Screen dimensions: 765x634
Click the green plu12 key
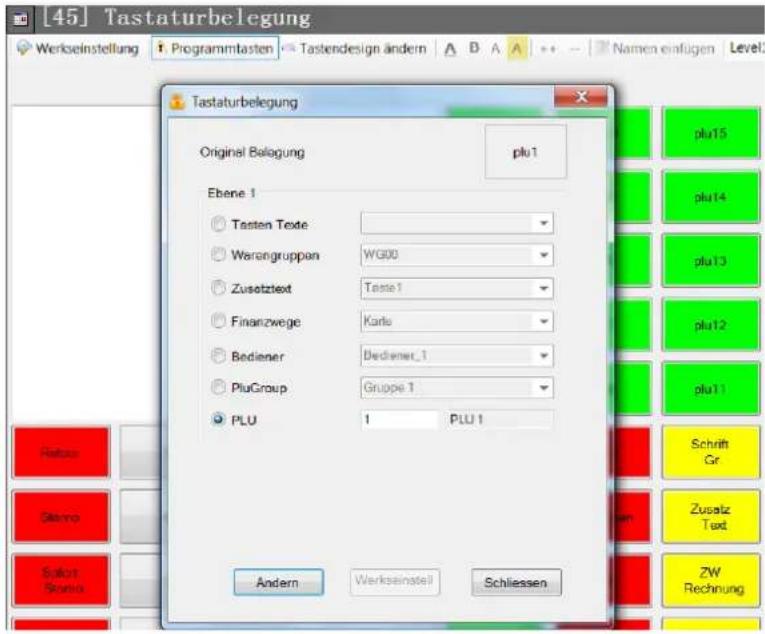711,325
